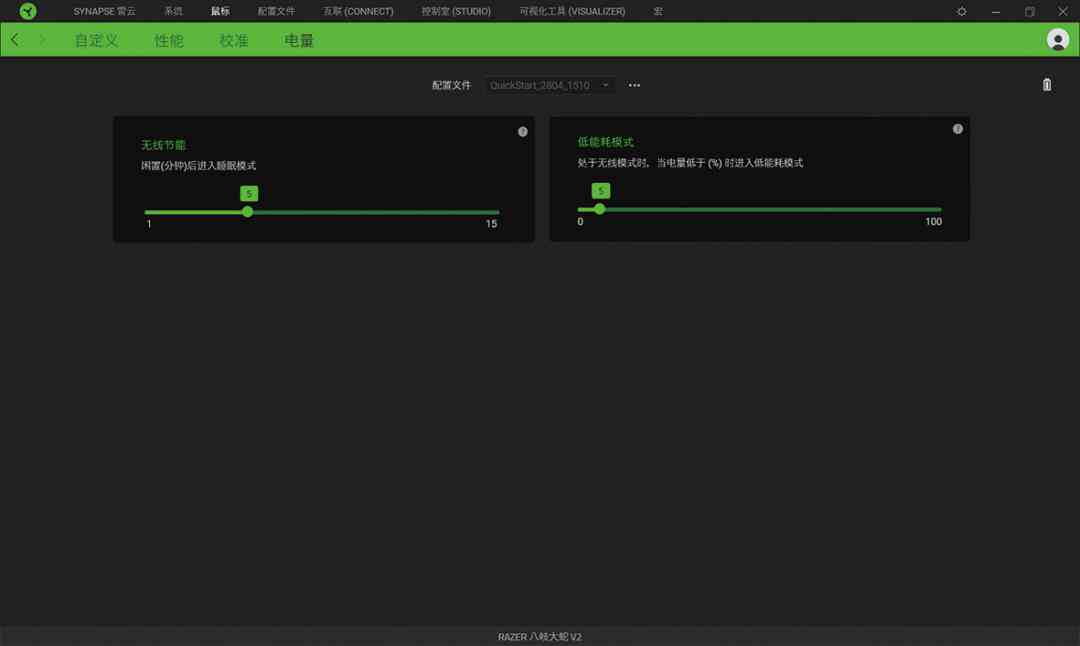The width and height of the screenshot is (1080, 646).
Task: Click the 低能耗模式 heading
Action: [x=605, y=142]
